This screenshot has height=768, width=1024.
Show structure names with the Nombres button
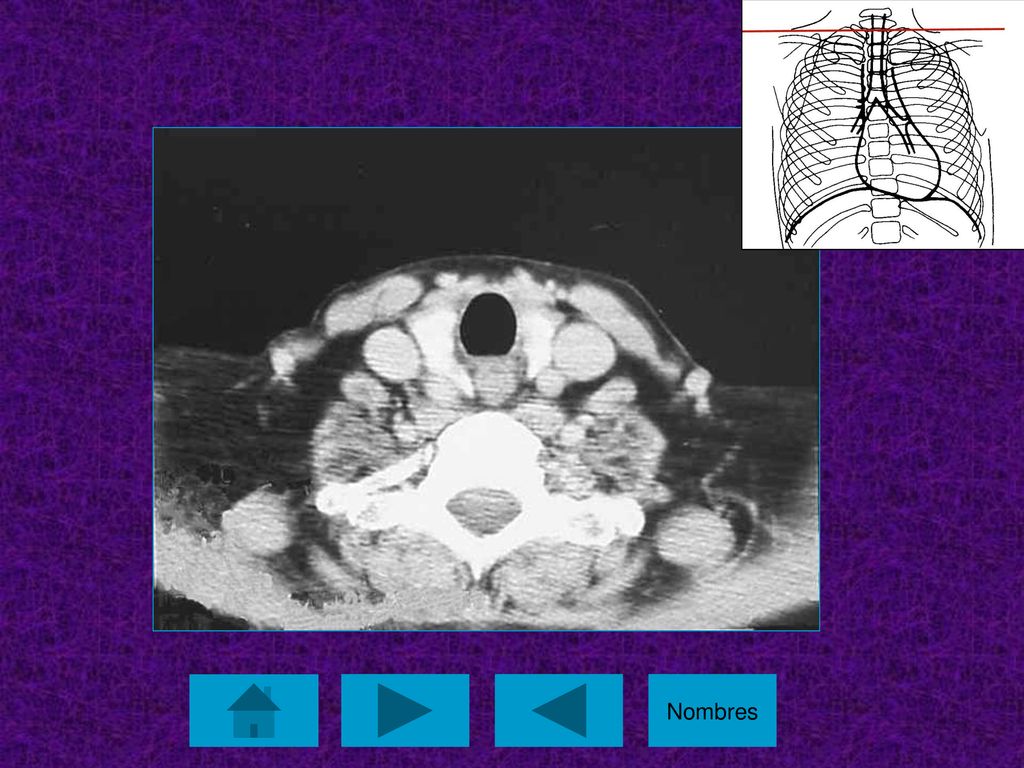click(712, 710)
